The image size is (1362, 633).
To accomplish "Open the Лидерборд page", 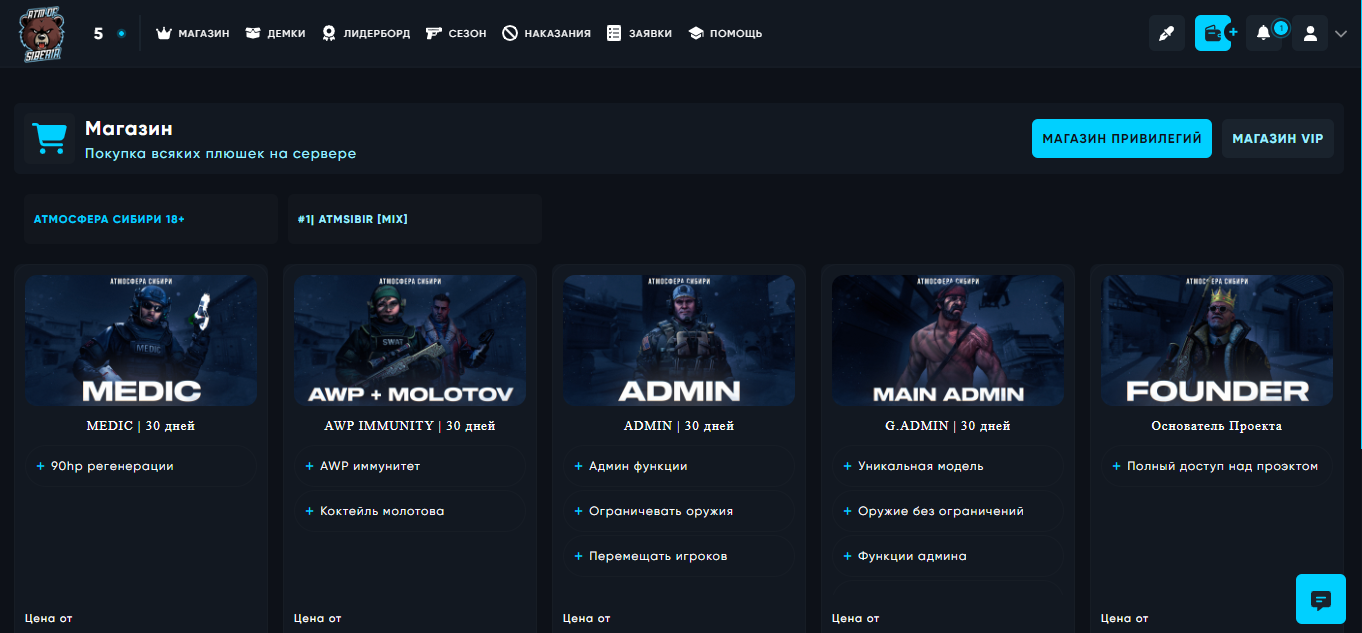I will [365, 33].
